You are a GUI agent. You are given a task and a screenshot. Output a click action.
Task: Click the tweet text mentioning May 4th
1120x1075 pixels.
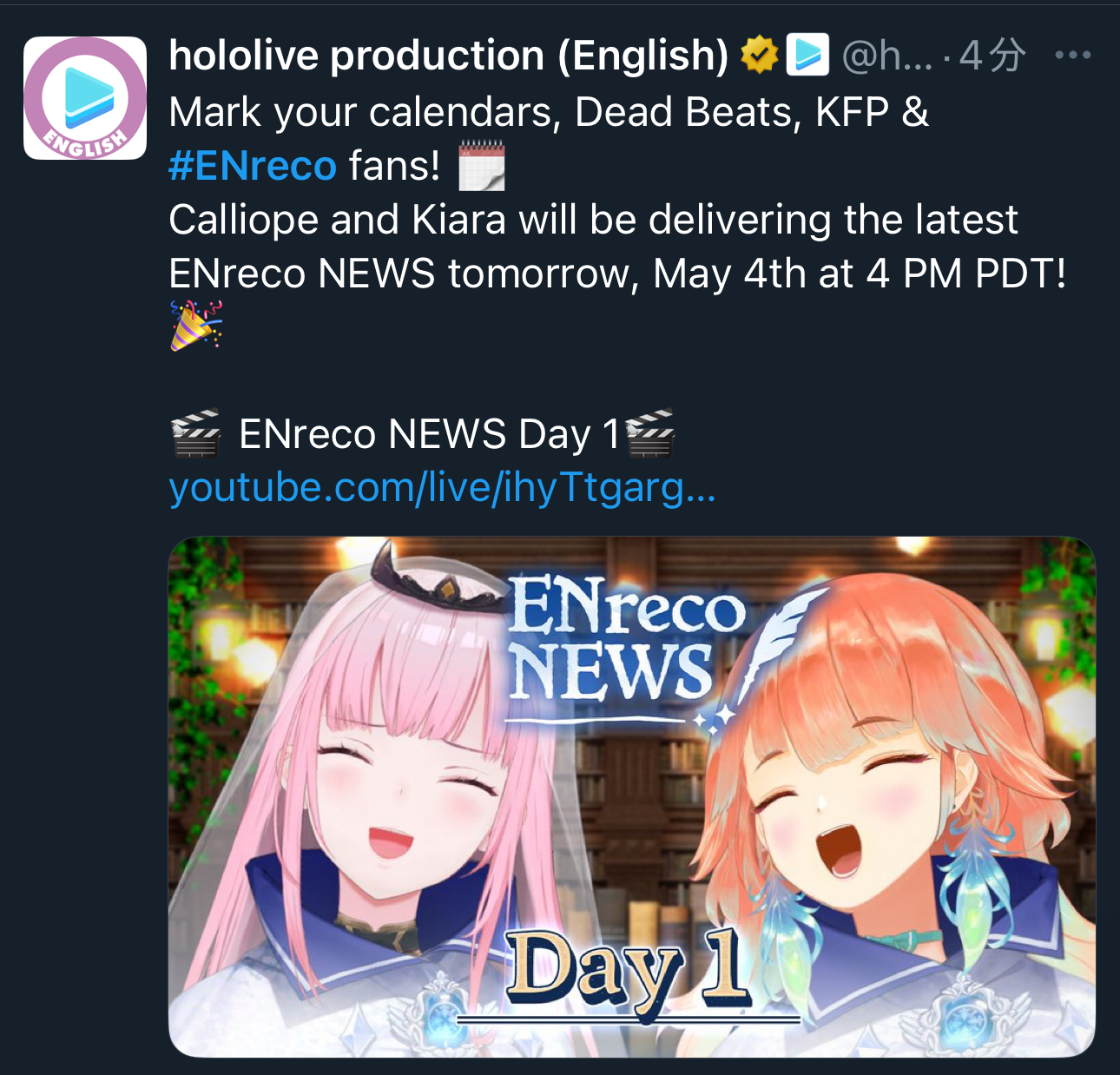click(617, 247)
